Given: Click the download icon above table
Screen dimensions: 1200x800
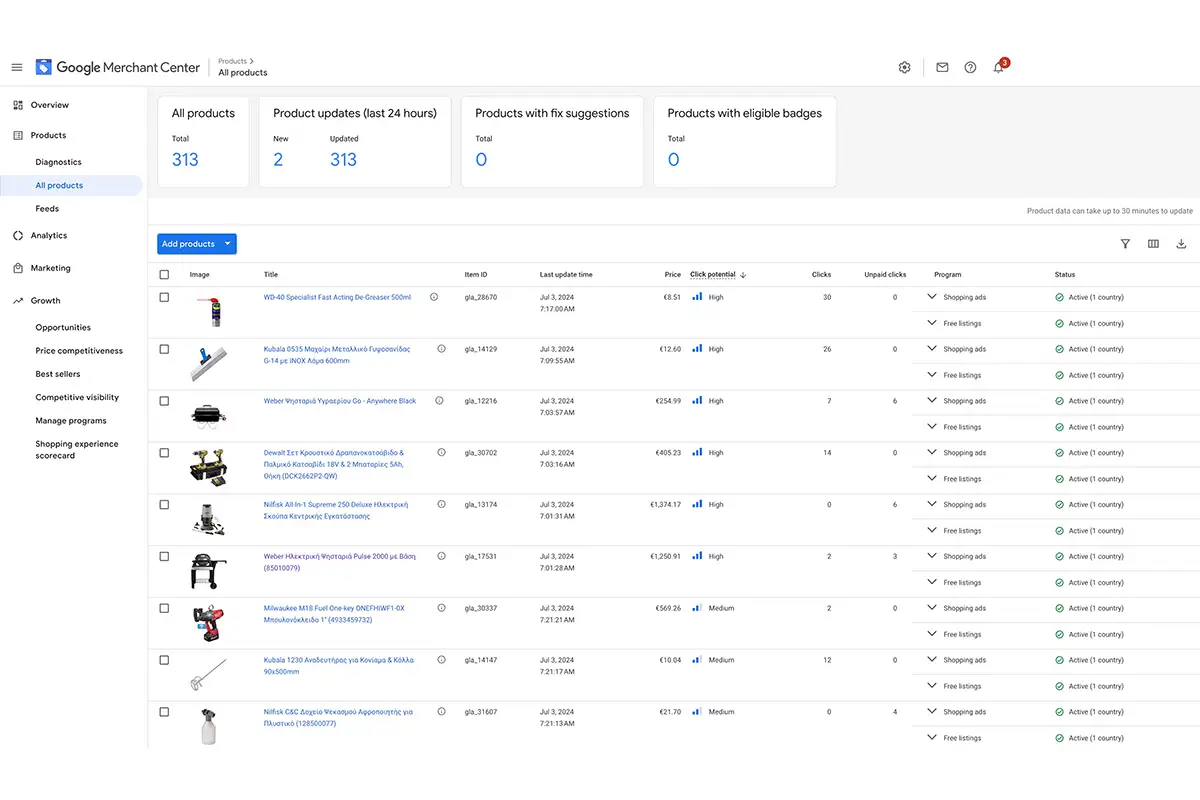Looking at the screenshot, I should tap(1181, 243).
